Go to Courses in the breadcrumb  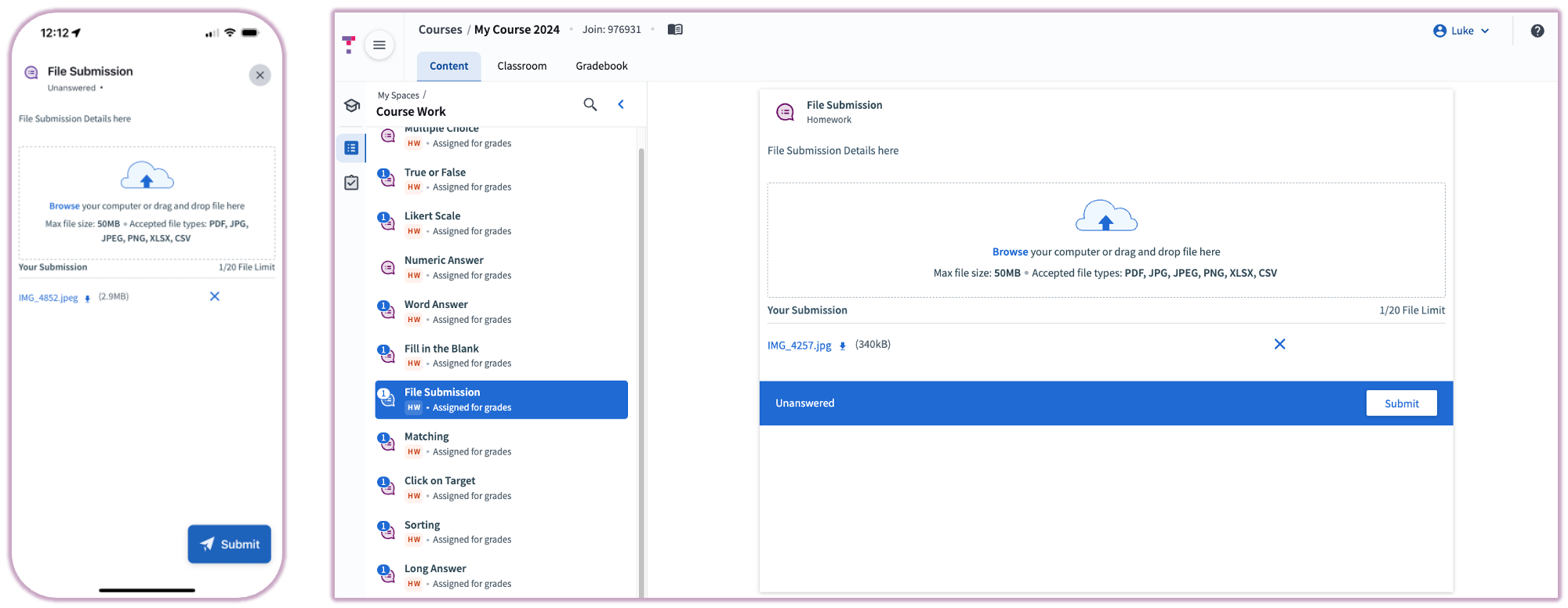click(440, 30)
